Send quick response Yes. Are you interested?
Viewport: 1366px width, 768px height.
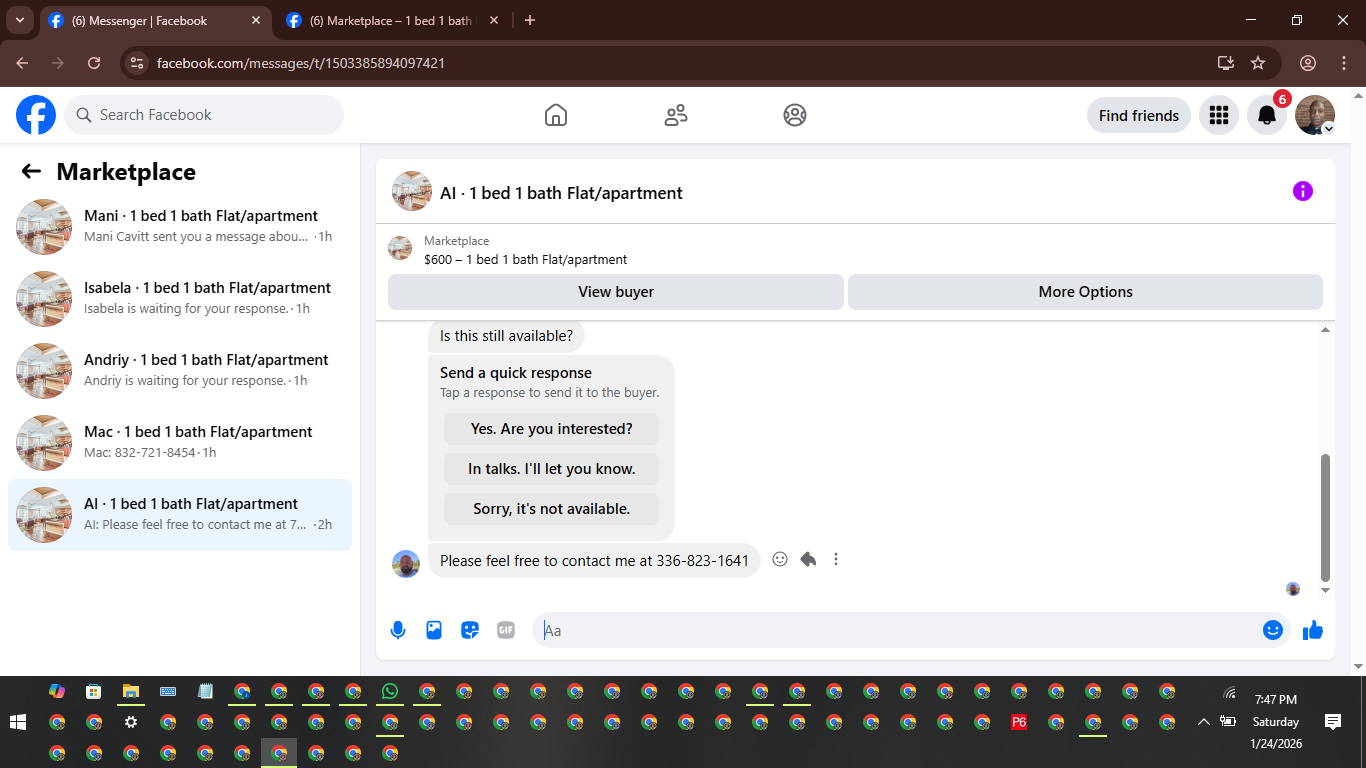pyautogui.click(x=551, y=429)
